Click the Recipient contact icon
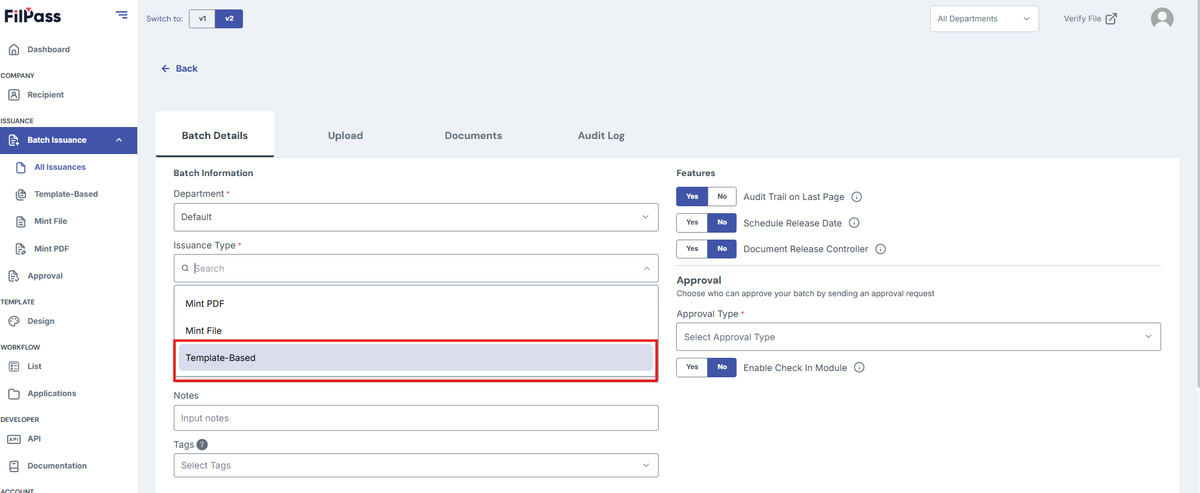This screenshot has width=1200, height=493. pos(14,95)
